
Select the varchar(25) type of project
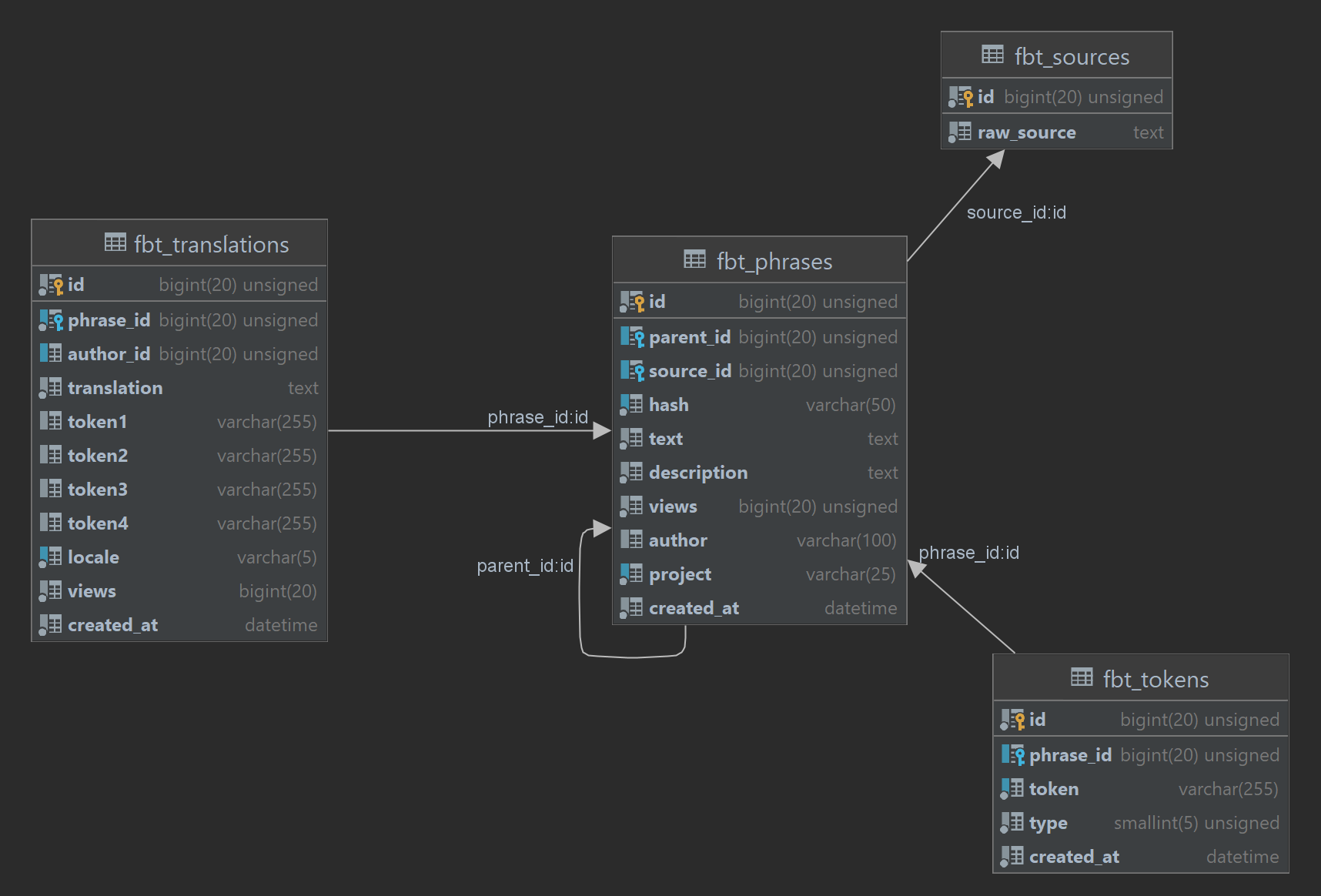click(x=851, y=574)
